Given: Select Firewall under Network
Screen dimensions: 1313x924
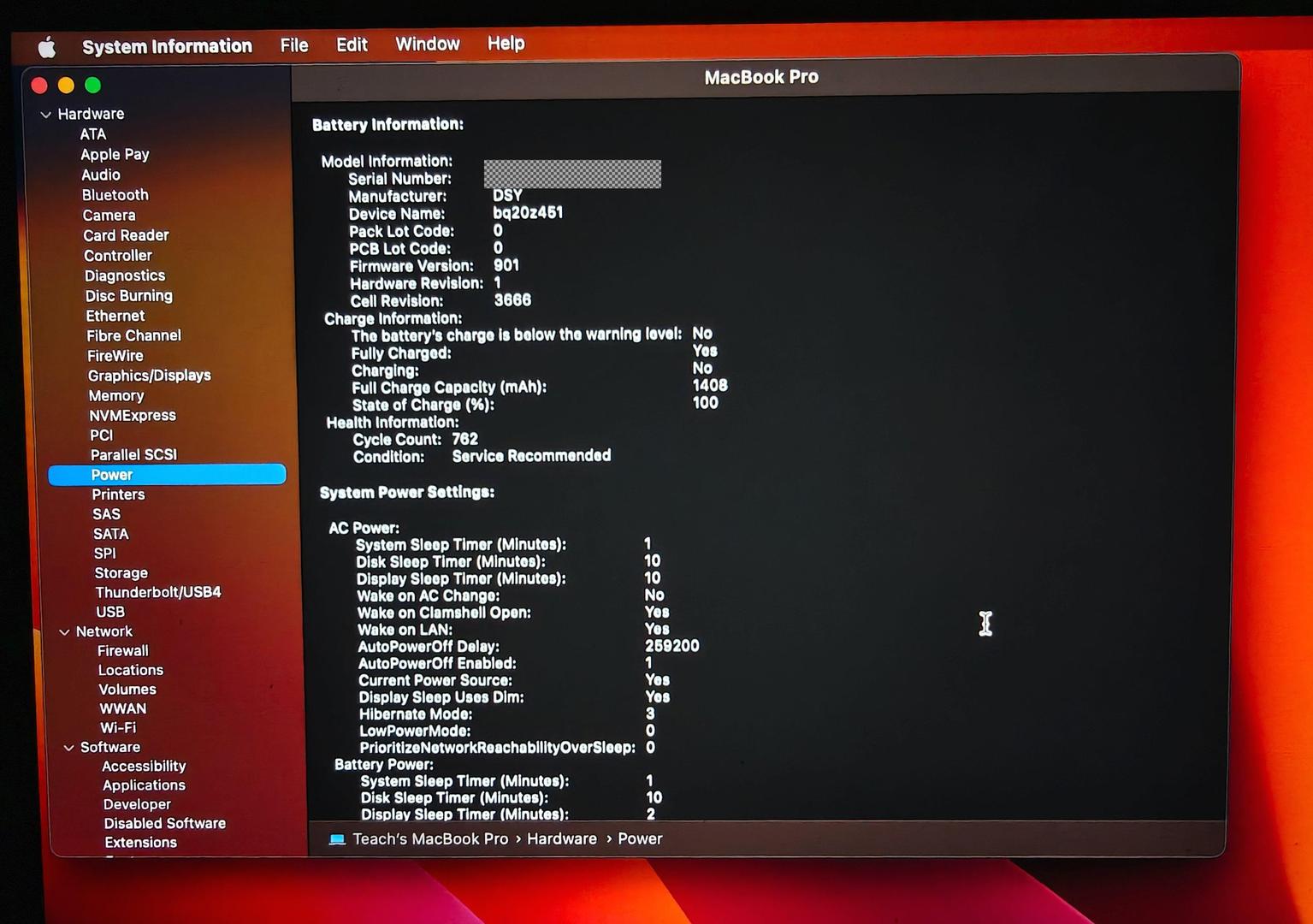Looking at the screenshot, I should (x=122, y=651).
